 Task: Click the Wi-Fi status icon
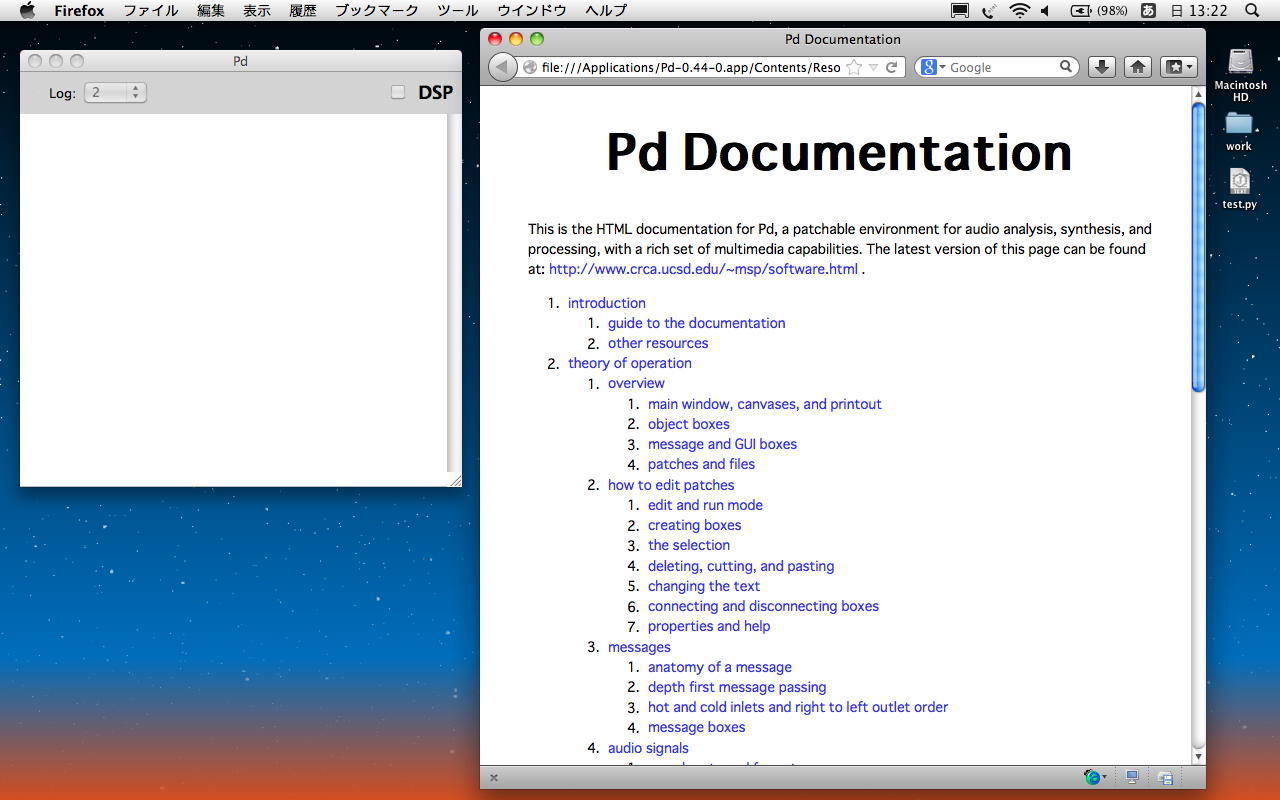1020,11
